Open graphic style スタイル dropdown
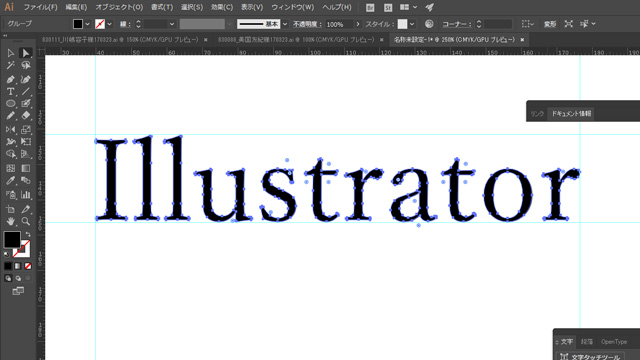 coord(412,24)
